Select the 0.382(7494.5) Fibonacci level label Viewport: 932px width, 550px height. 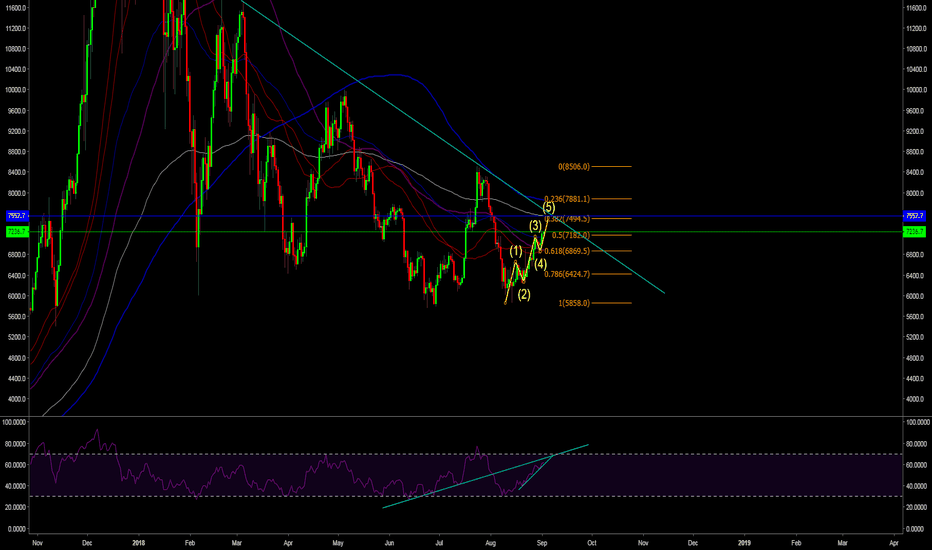tap(567, 219)
